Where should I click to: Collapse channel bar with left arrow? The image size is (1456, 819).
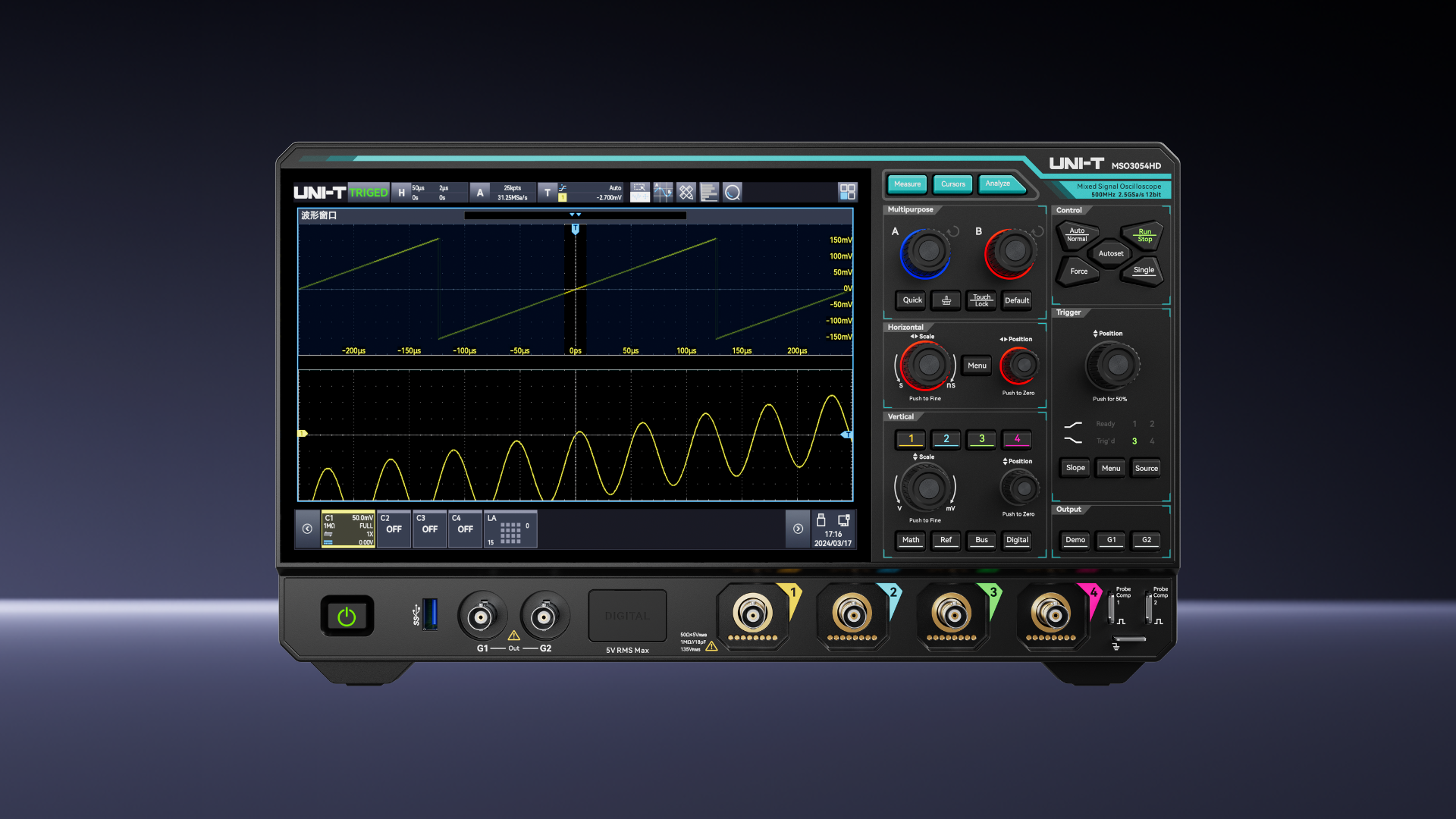307,529
